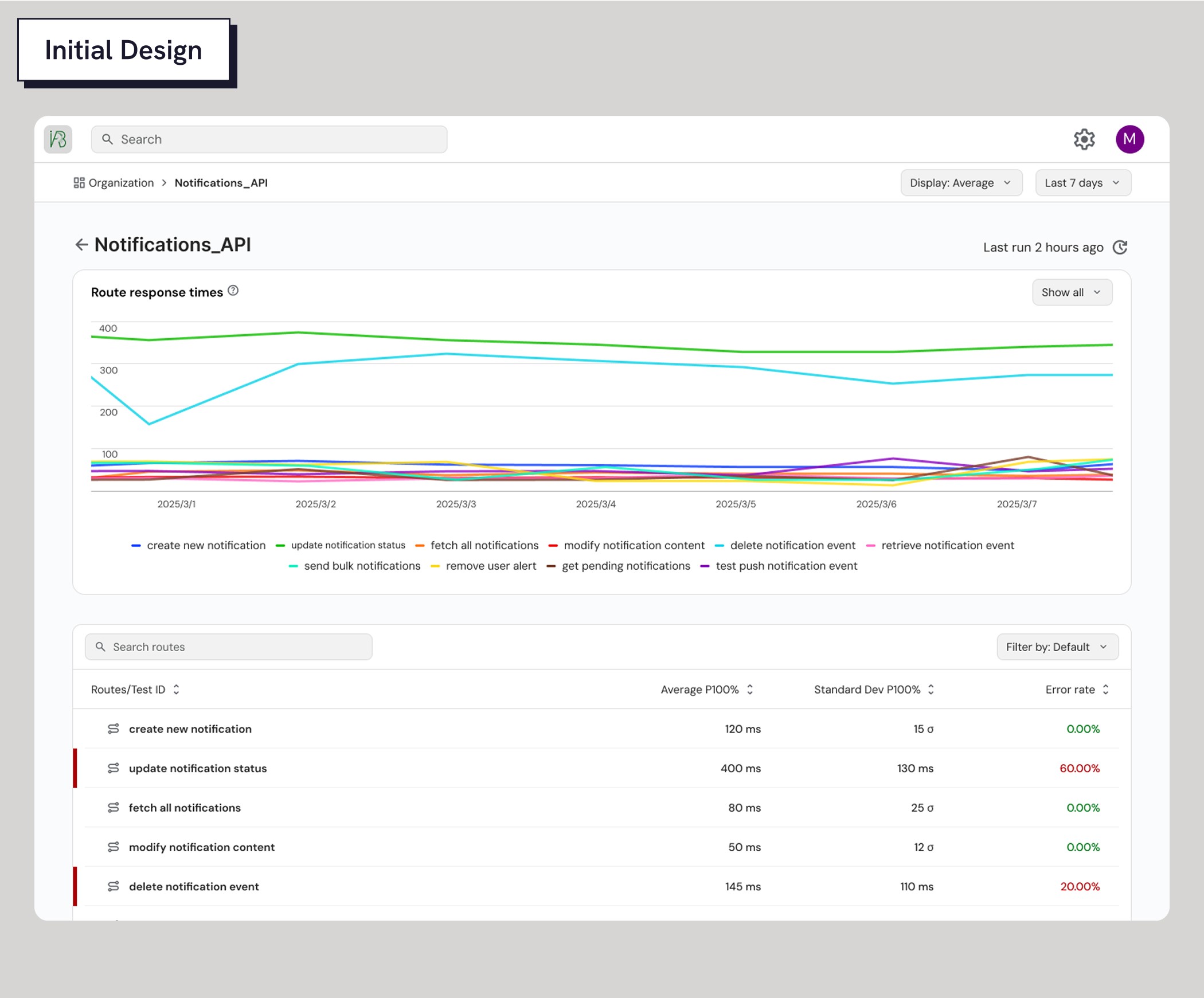Open the Last 7 days dropdown
This screenshot has width=1204, height=998.
point(1082,183)
